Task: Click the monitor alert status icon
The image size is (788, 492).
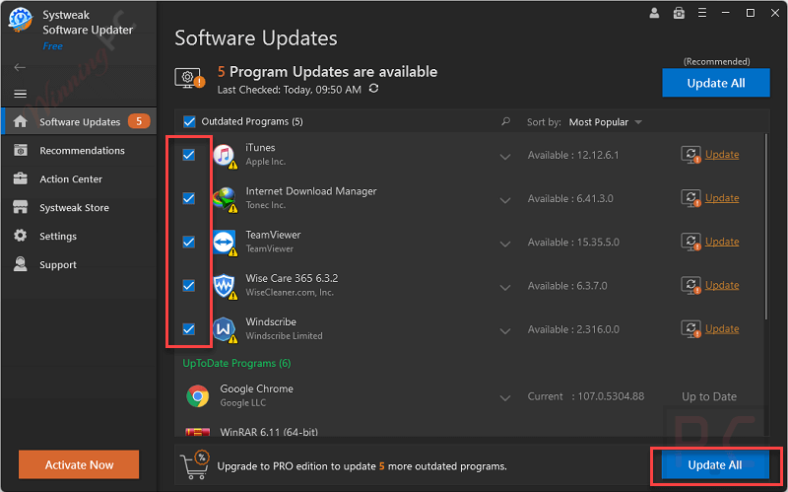Action: tap(189, 79)
